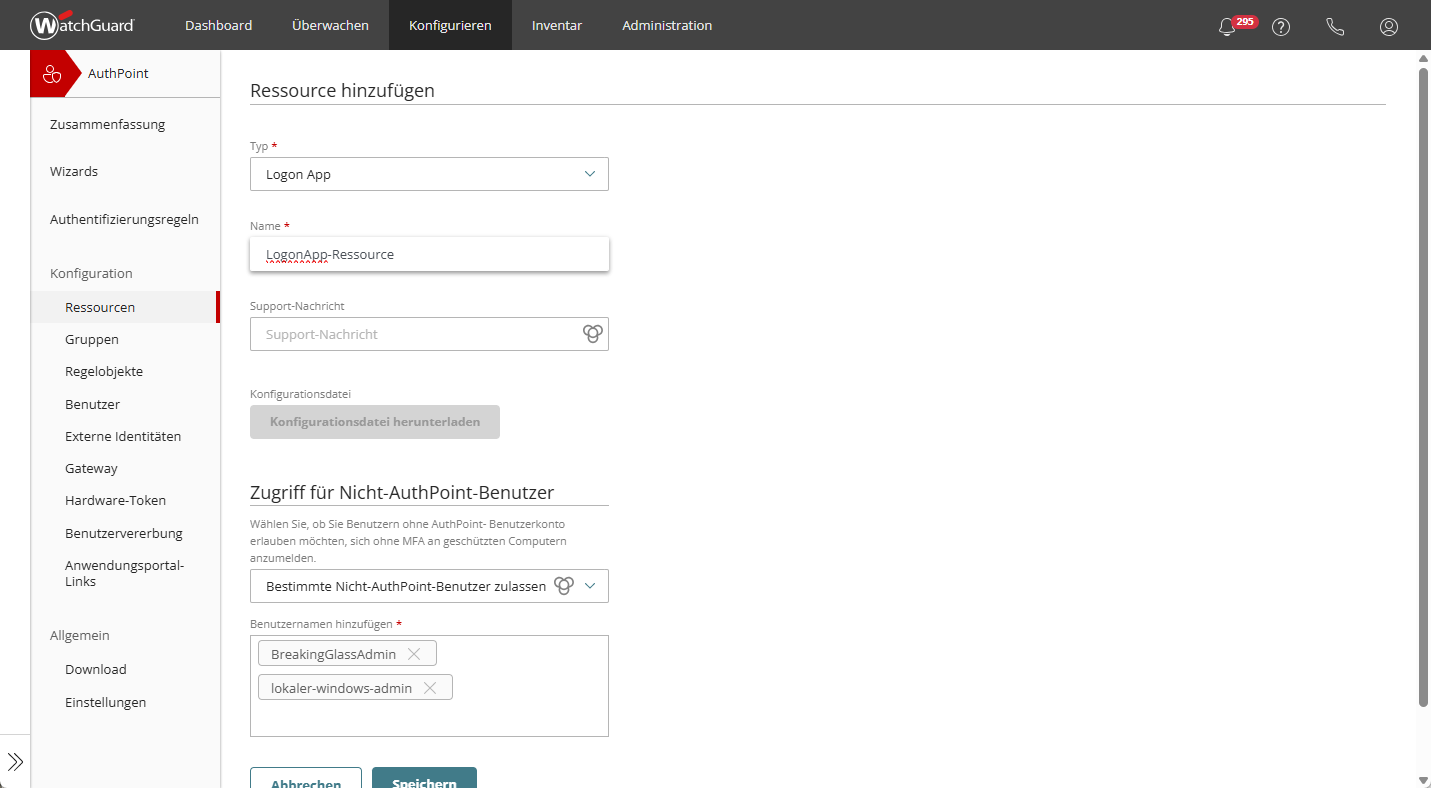The width and height of the screenshot is (1431, 788).
Task: Click the Support-Nachricht input field
Action: (x=415, y=334)
